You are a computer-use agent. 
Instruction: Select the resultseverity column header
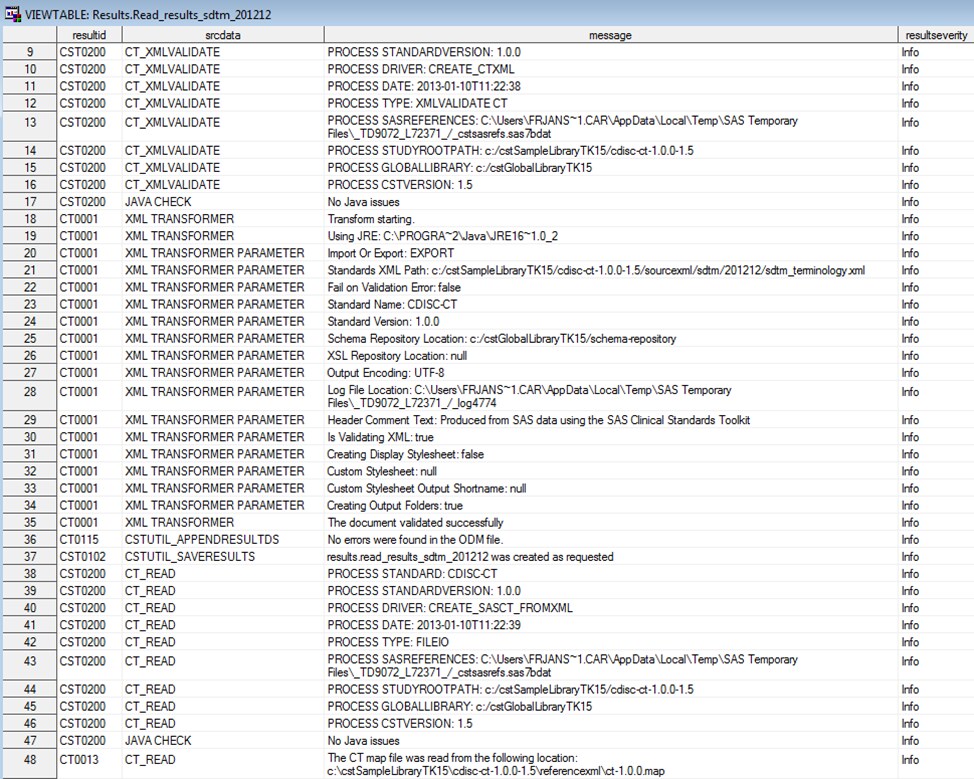click(x=934, y=34)
